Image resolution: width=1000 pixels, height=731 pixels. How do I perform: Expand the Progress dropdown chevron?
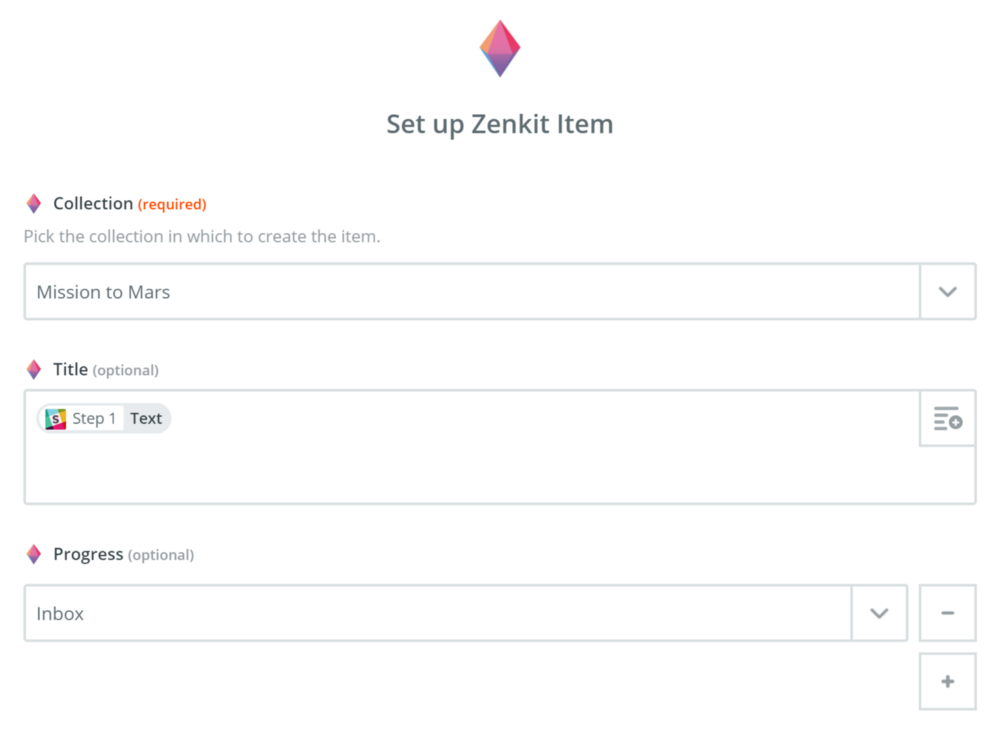pyautogui.click(x=879, y=613)
